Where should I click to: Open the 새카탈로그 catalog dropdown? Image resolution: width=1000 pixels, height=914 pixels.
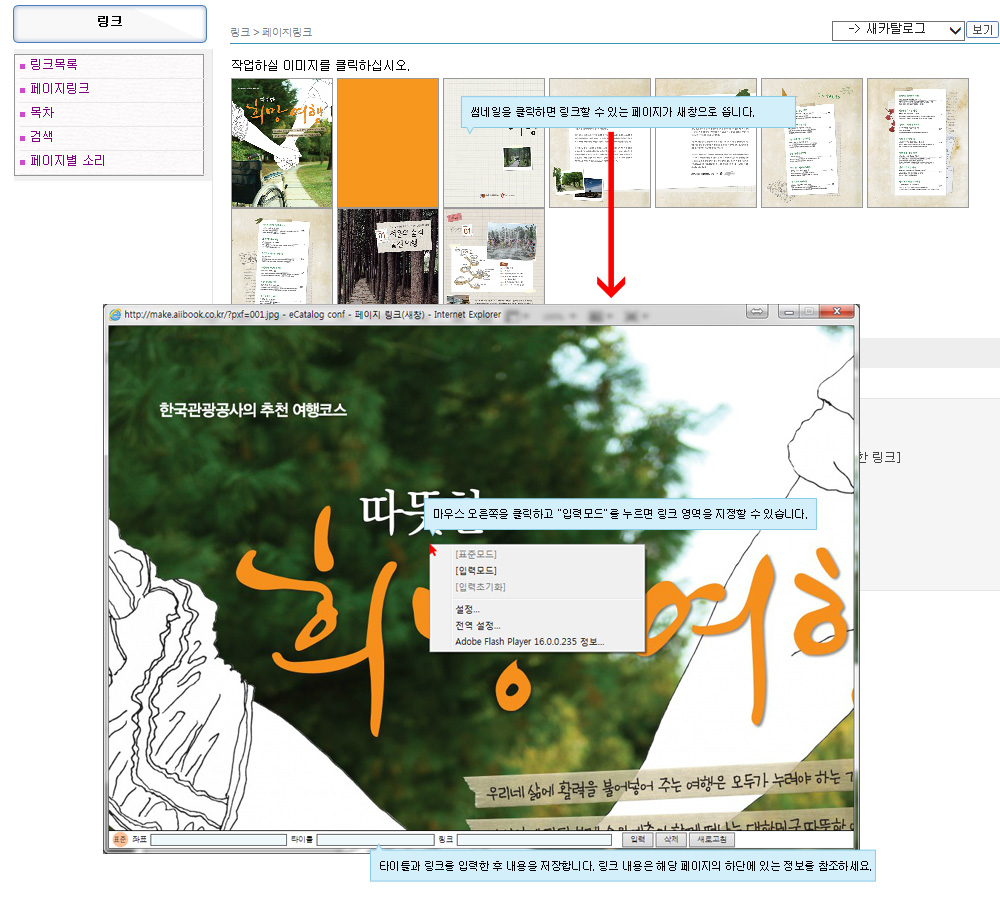897,30
